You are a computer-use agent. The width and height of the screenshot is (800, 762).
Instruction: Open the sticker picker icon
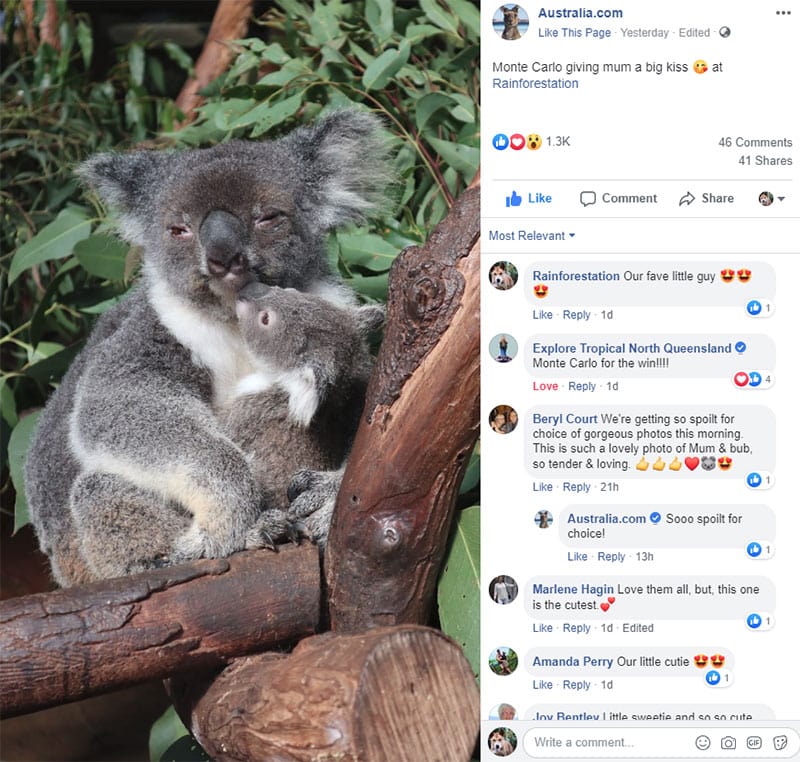coord(780,743)
